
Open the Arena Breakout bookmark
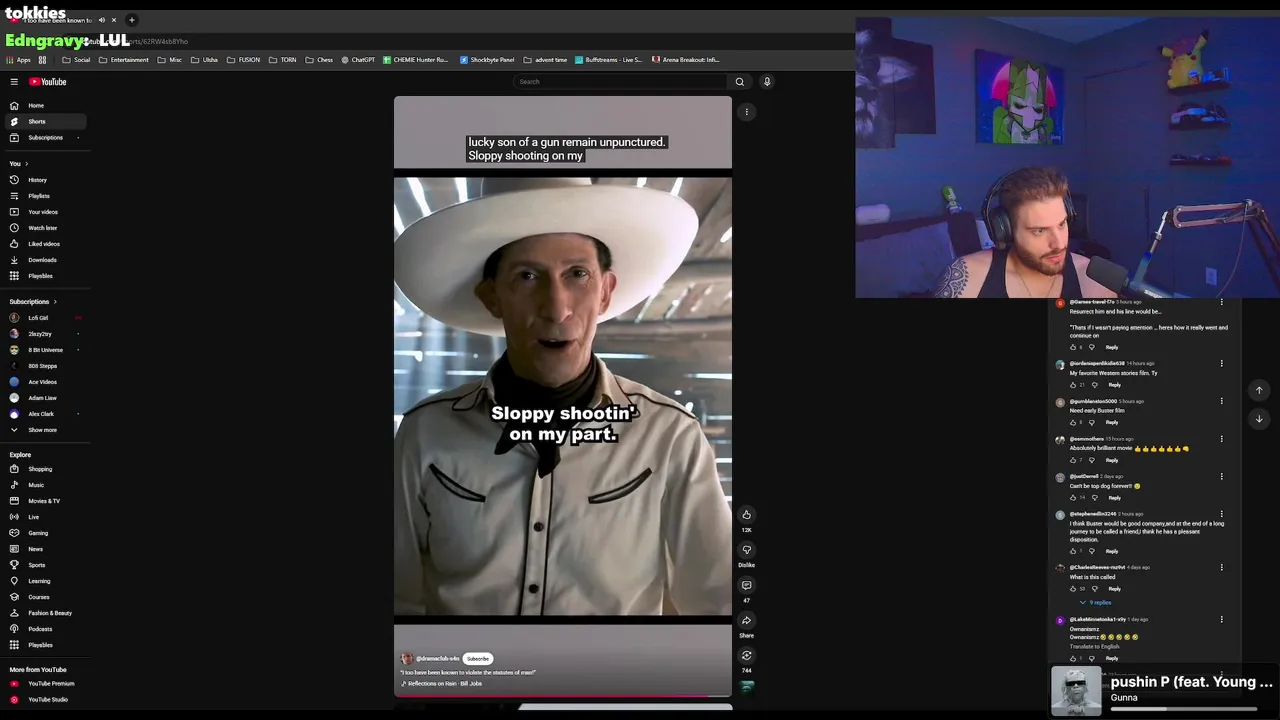686,60
